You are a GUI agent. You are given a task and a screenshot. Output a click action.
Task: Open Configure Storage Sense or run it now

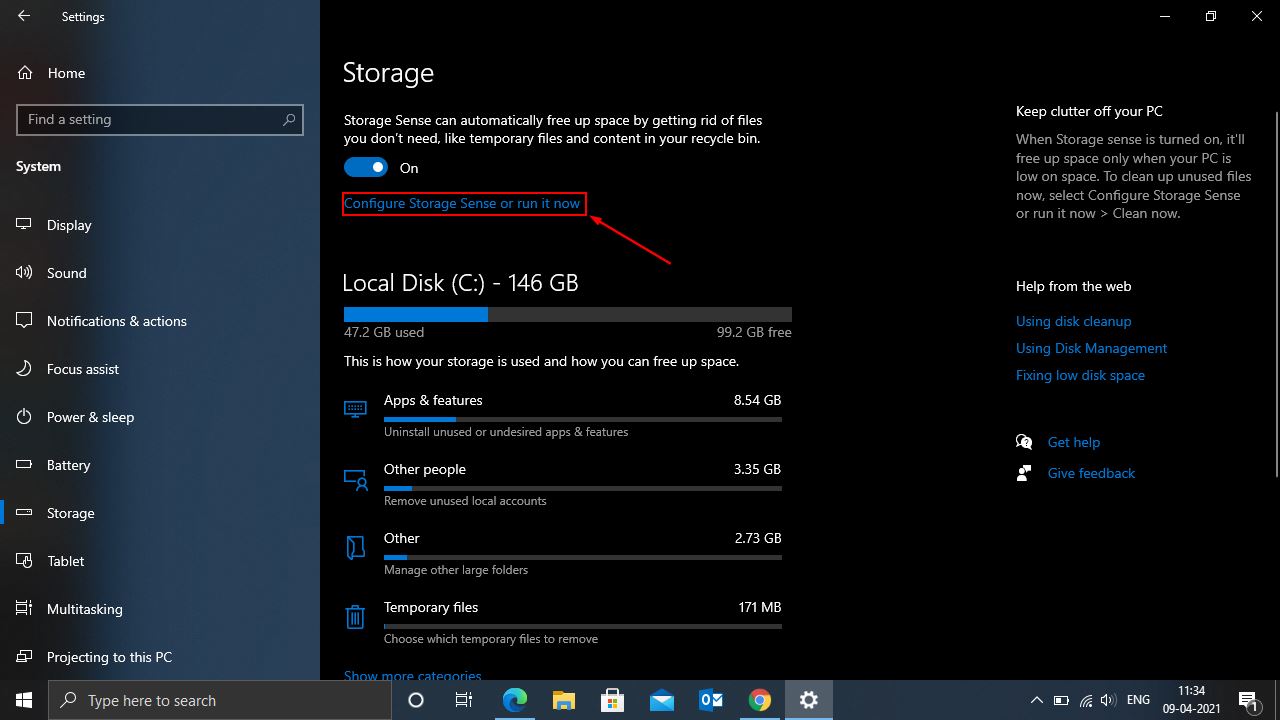(463, 203)
